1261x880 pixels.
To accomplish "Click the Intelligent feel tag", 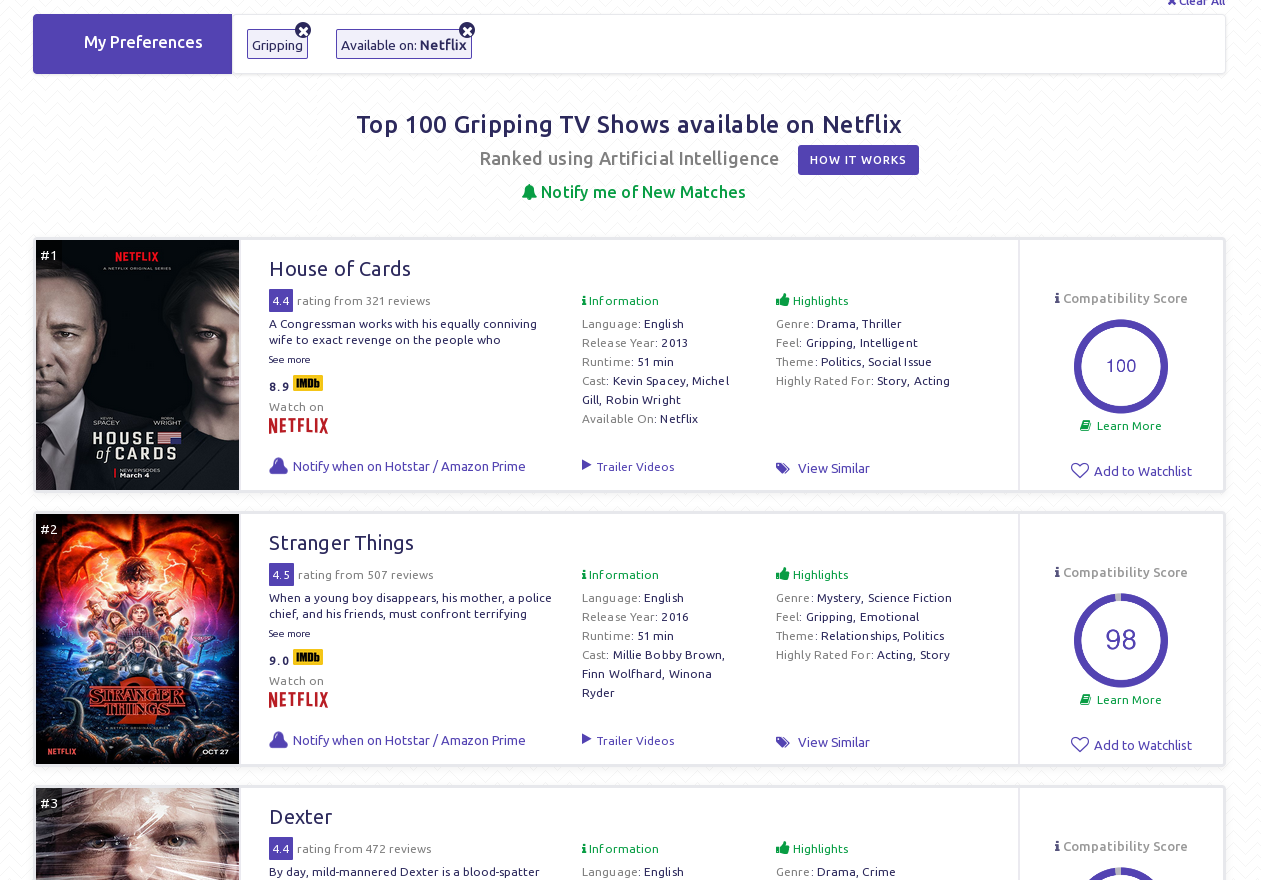I will (x=889, y=343).
